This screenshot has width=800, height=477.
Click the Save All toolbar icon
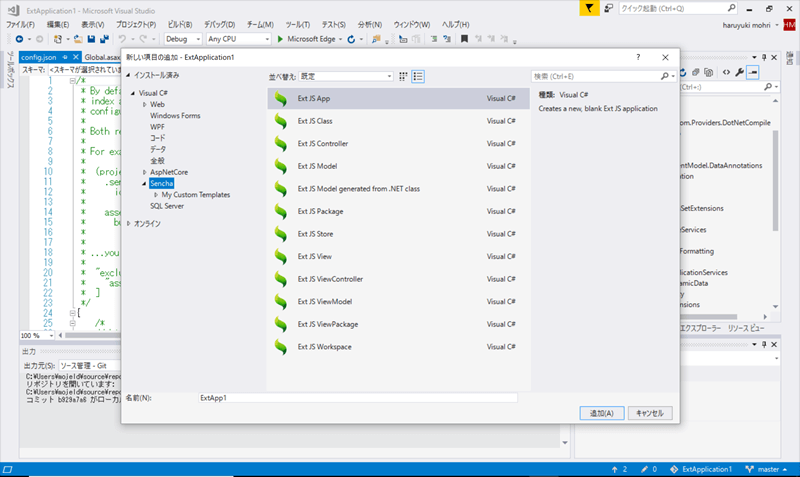point(105,39)
